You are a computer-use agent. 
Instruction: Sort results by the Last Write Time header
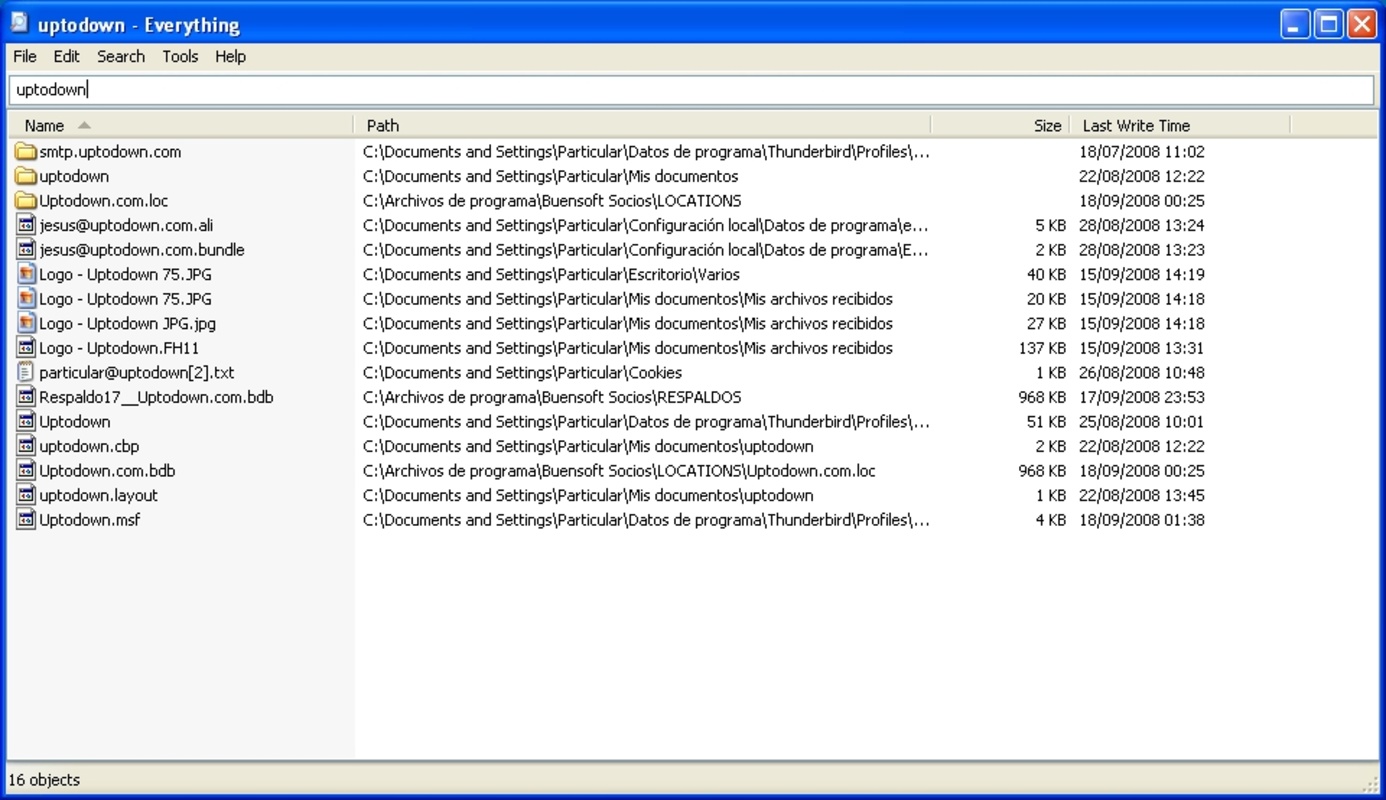1181,126
